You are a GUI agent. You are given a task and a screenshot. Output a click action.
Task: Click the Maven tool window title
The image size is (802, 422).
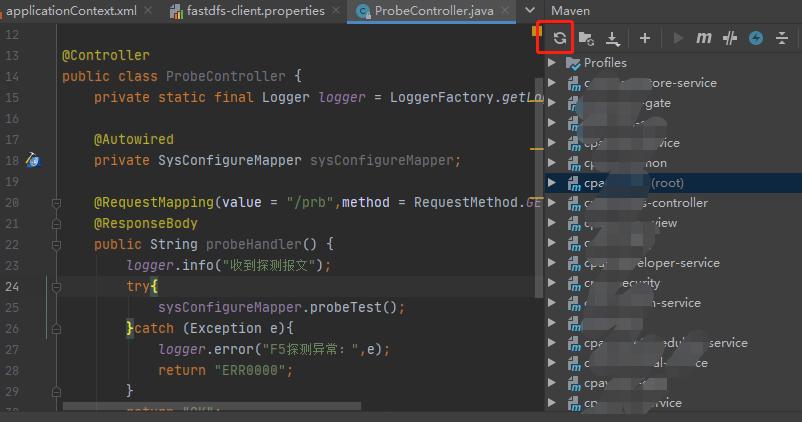tap(570, 11)
